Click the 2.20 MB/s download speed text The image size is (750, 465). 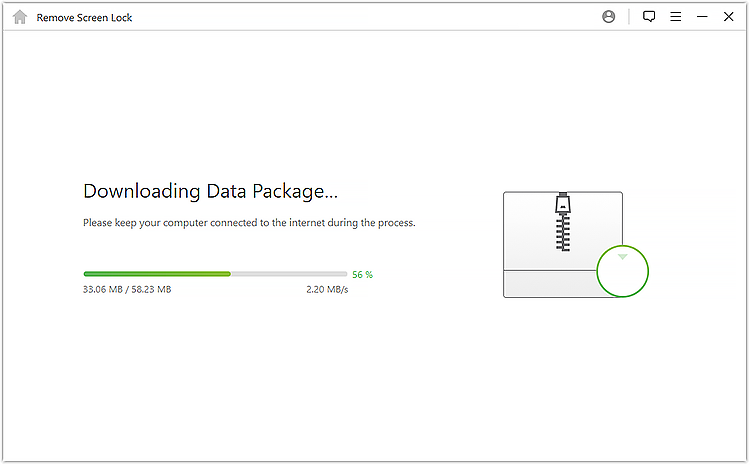pos(327,289)
